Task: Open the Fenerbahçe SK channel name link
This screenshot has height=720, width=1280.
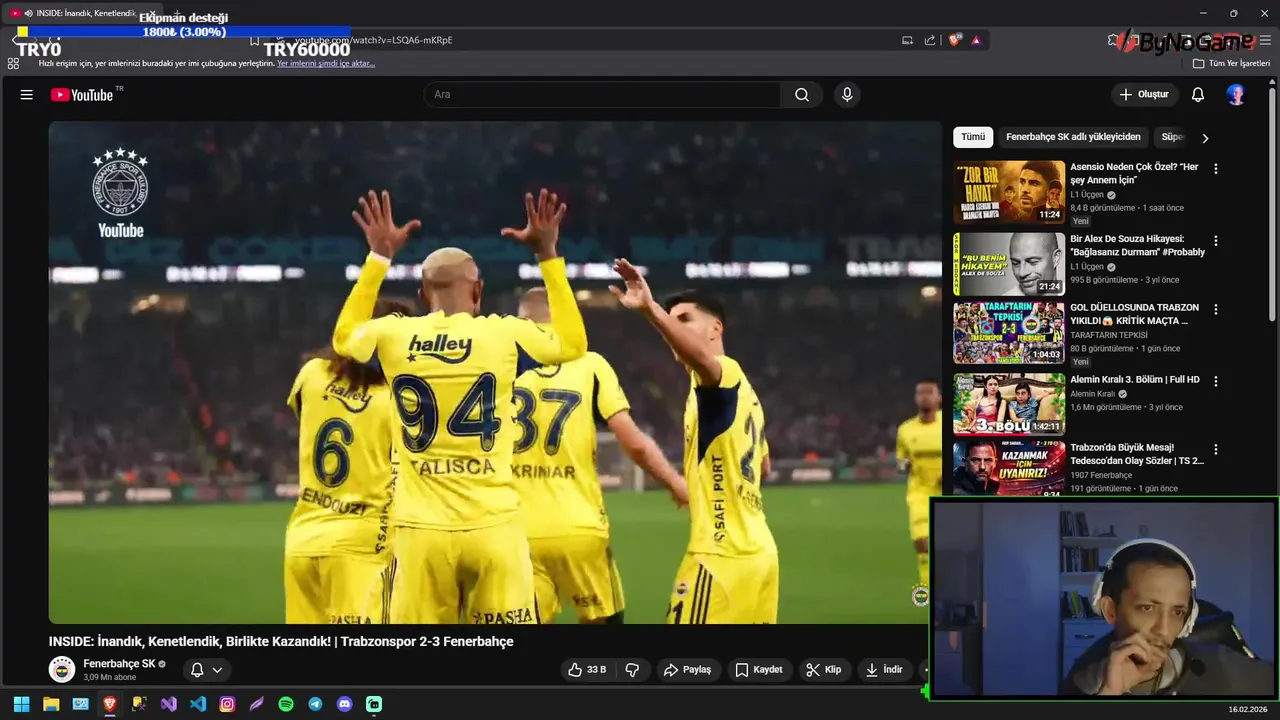Action: click(x=119, y=664)
